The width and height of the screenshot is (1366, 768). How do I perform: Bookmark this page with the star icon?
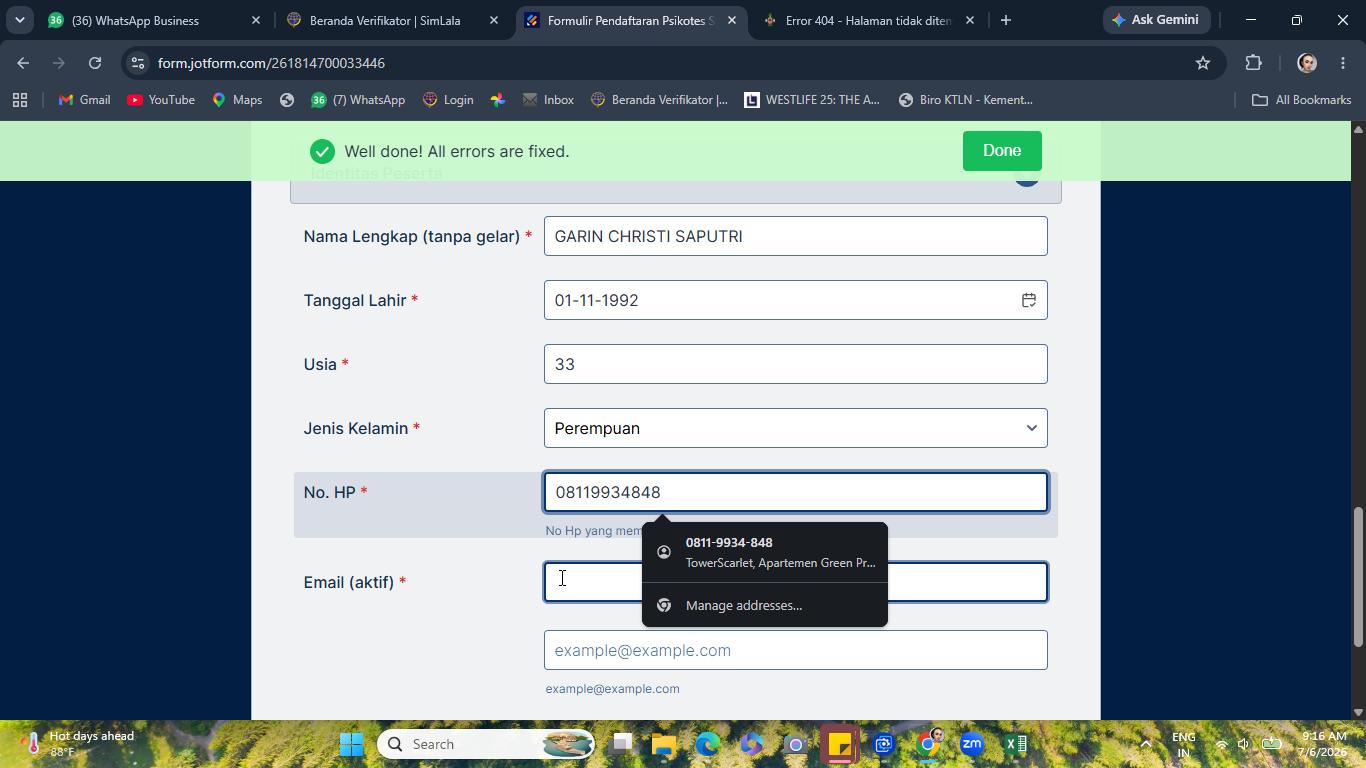(x=1203, y=63)
